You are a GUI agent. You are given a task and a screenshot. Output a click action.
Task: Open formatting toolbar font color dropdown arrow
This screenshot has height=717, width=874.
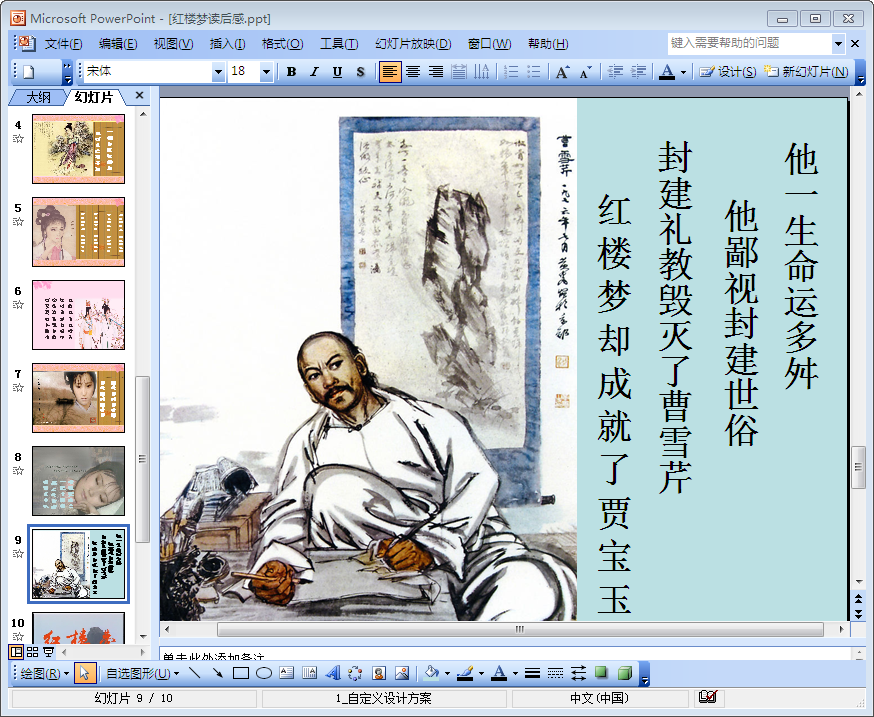[x=683, y=72]
